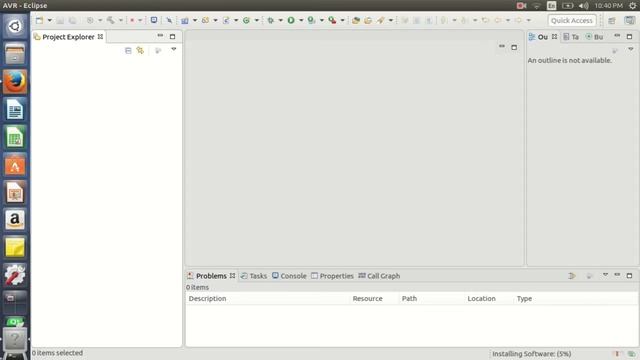Click the Path column header
Screen dimensions: 640x360
coord(432,298)
